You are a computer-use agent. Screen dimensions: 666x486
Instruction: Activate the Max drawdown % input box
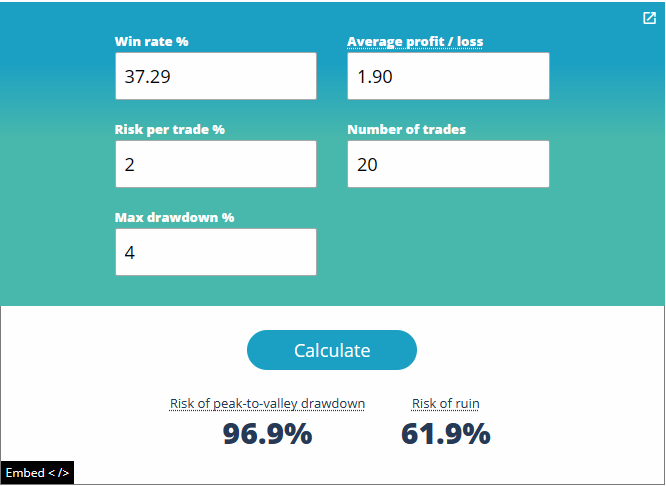216,252
